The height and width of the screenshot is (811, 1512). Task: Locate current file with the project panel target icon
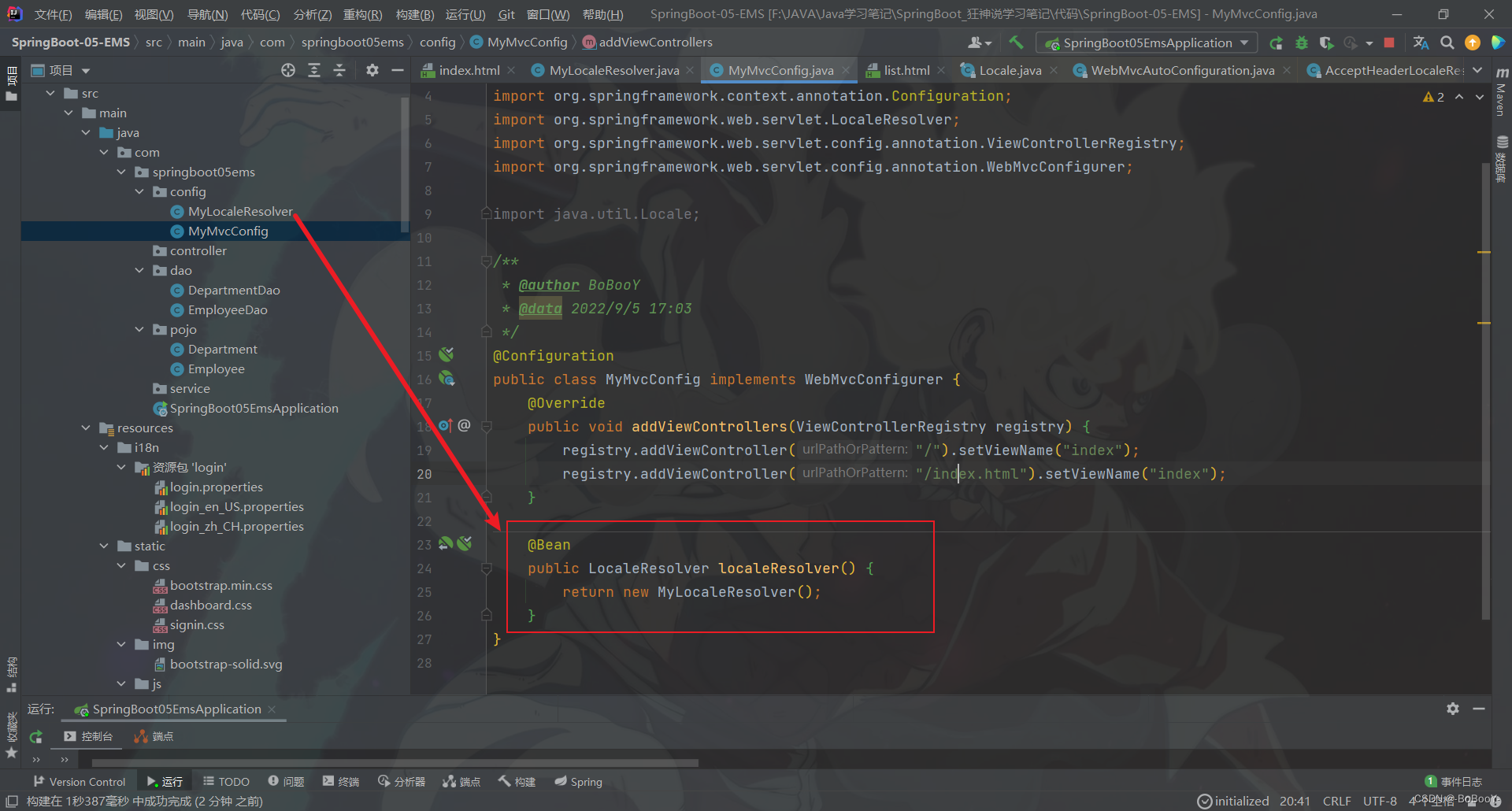tap(288, 70)
